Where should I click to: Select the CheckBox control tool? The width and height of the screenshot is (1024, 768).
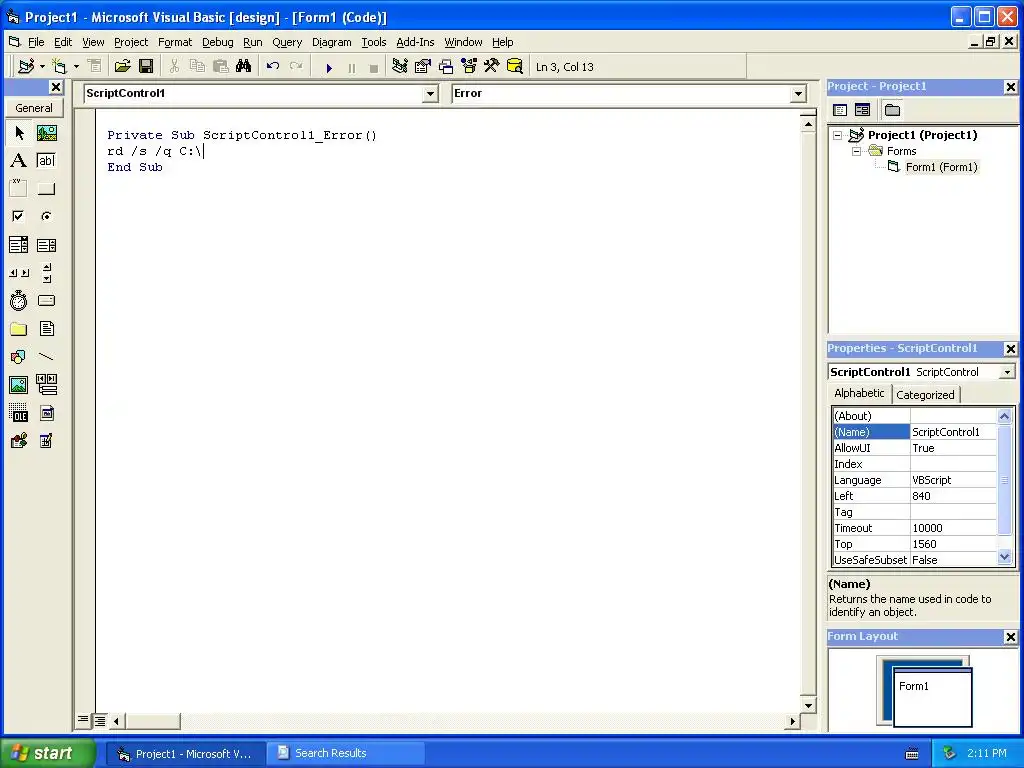pyautogui.click(x=19, y=216)
